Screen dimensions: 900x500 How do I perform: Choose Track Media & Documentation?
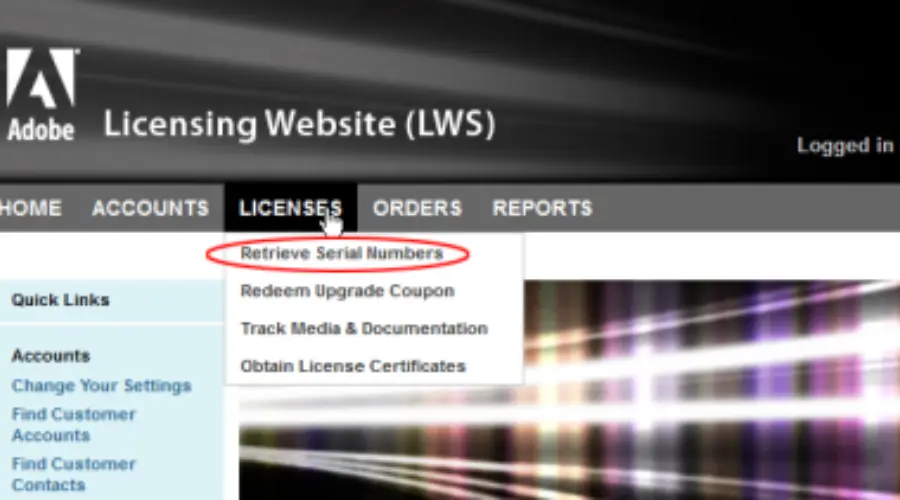(x=364, y=328)
